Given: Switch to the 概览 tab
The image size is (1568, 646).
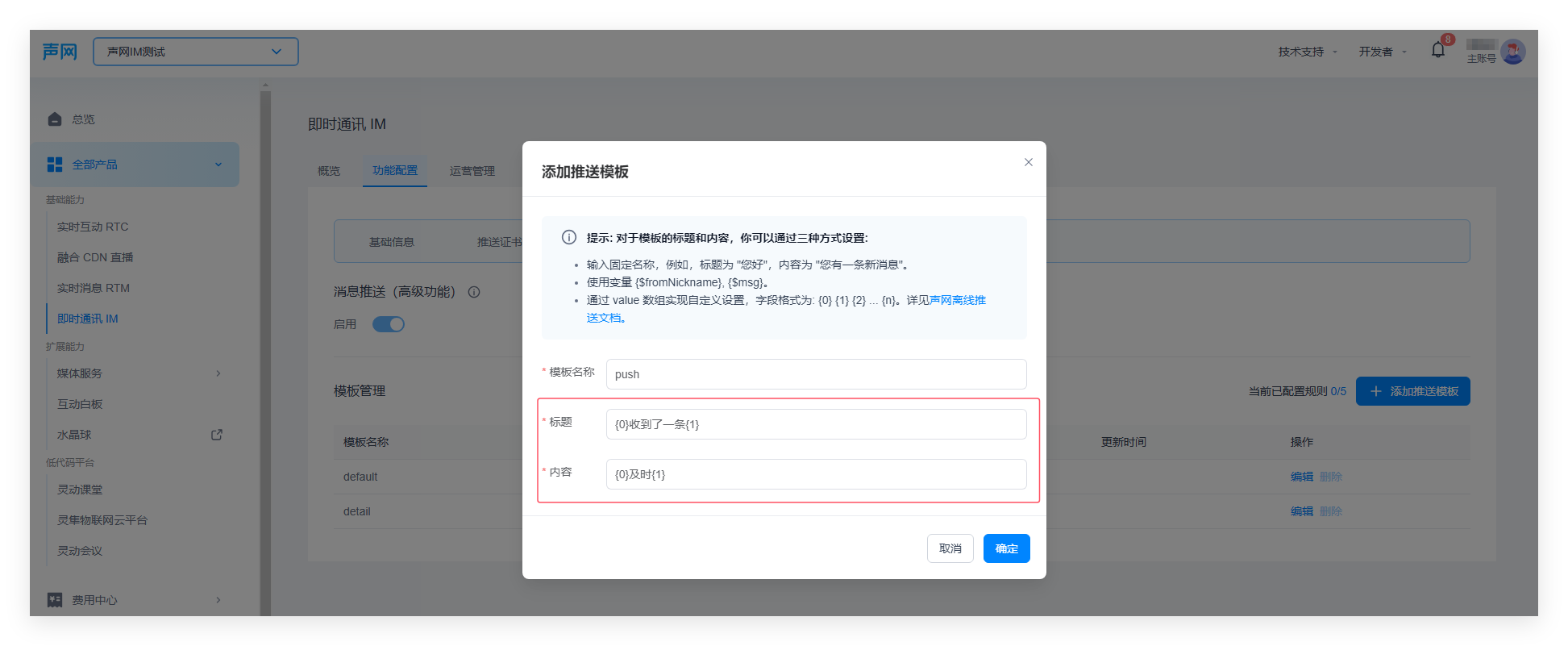Looking at the screenshot, I should pyautogui.click(x=329, y=171).
